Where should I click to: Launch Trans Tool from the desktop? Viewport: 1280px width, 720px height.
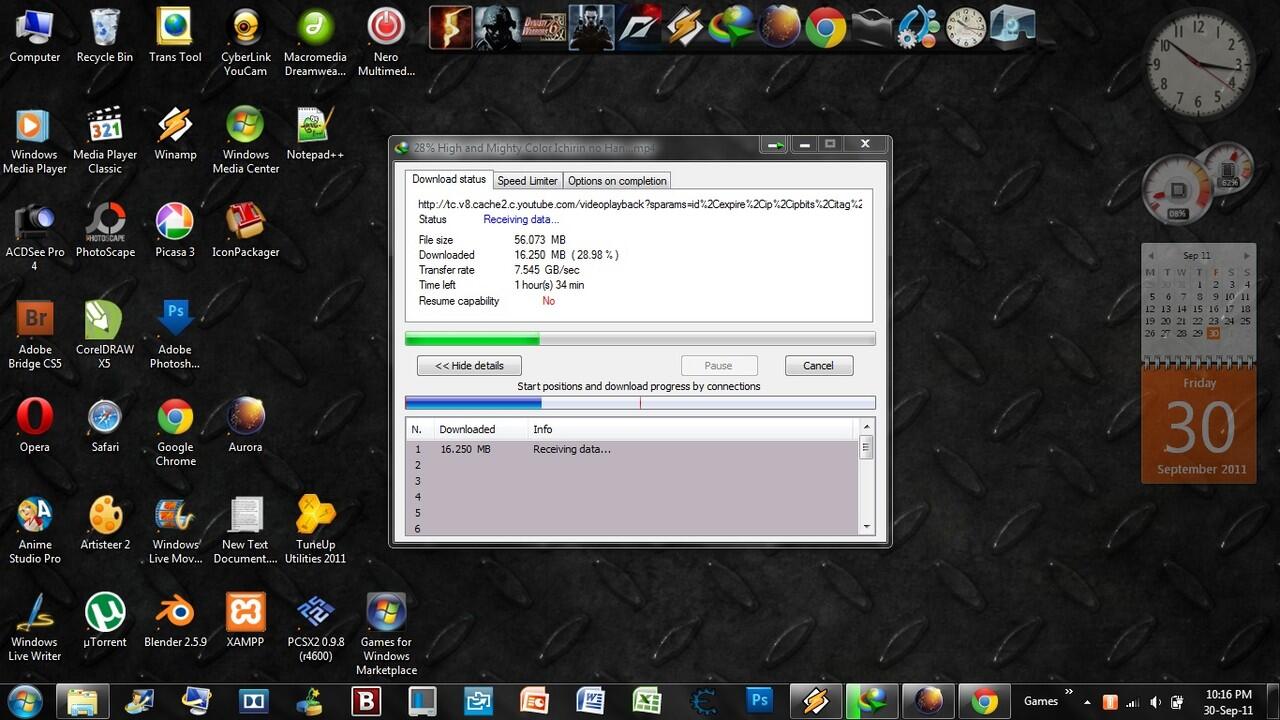[175, 35]
